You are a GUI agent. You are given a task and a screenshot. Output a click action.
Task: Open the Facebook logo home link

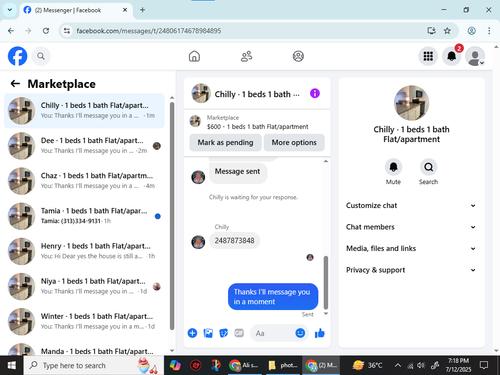[x=17, y=56]
